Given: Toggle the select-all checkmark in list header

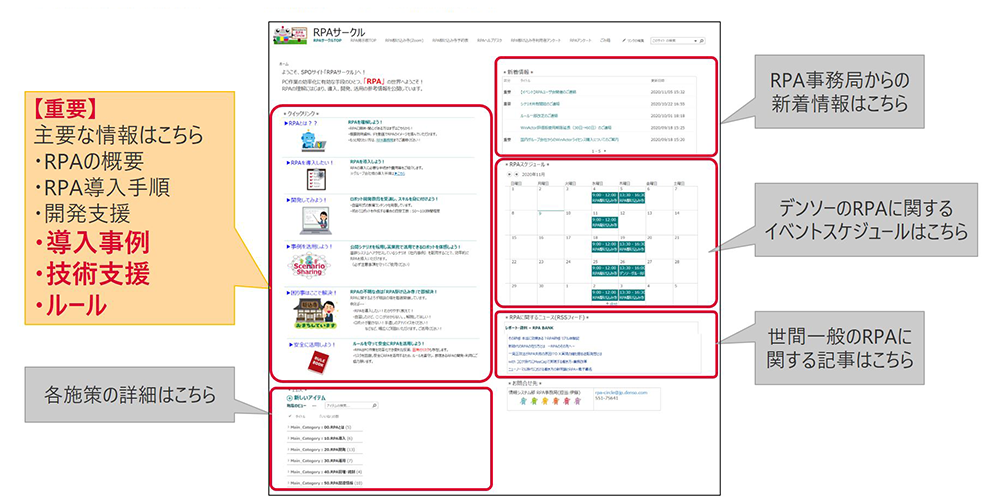Looking at the screenshot, I should 290,416.
